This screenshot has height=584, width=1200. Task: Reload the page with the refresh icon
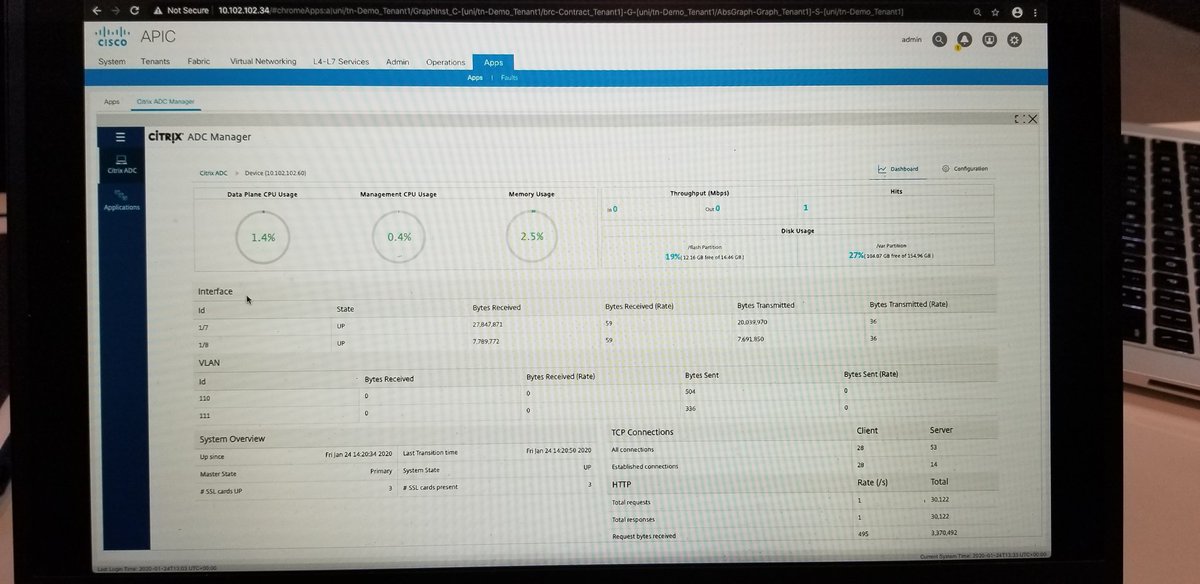[134, 9]
